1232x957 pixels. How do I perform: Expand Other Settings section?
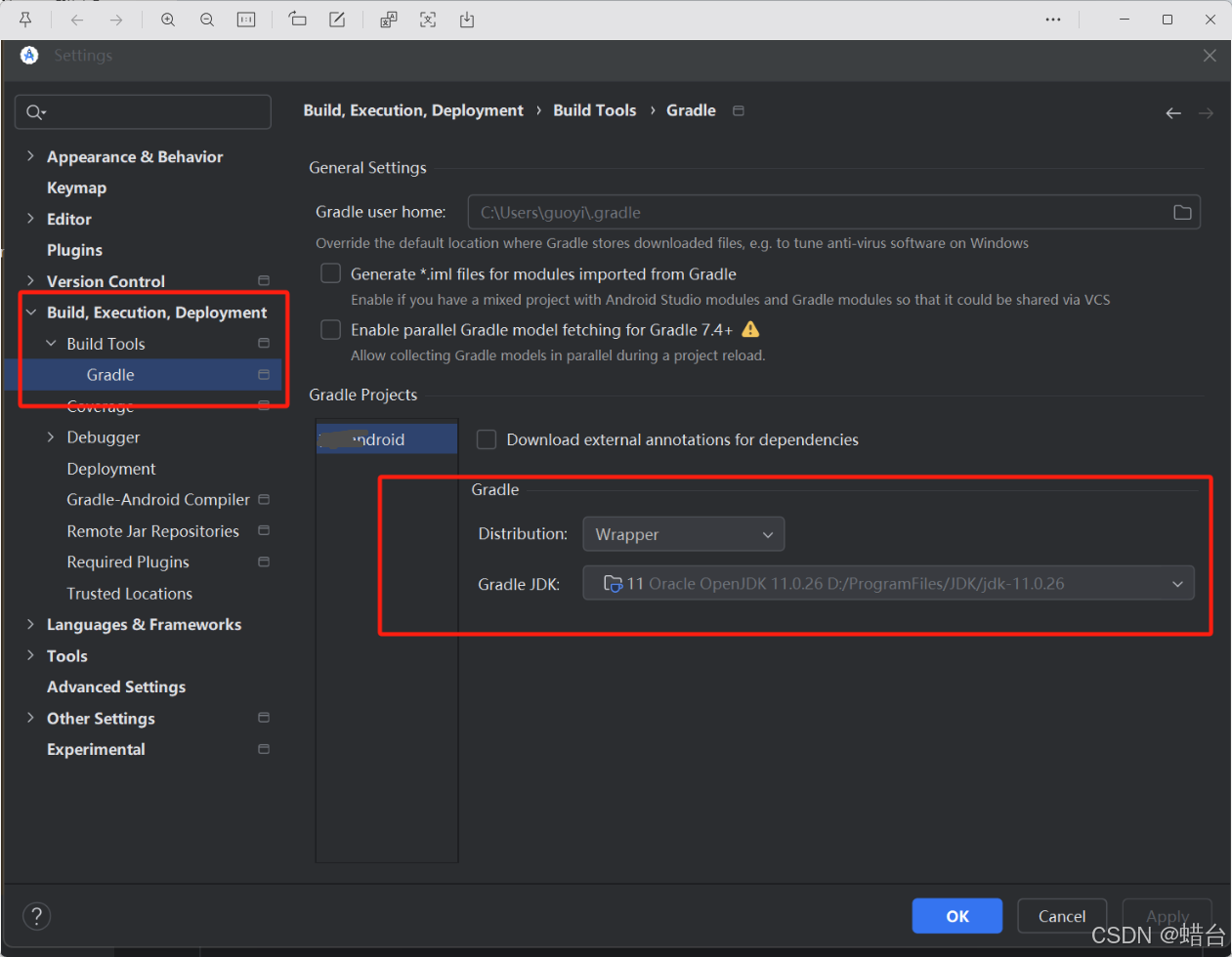click(x=30, y=718)
